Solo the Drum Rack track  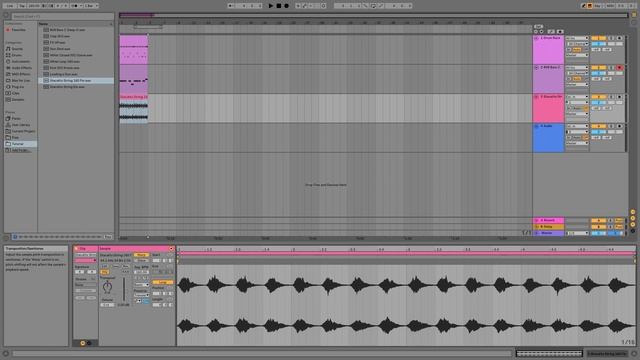pos(611,38)
